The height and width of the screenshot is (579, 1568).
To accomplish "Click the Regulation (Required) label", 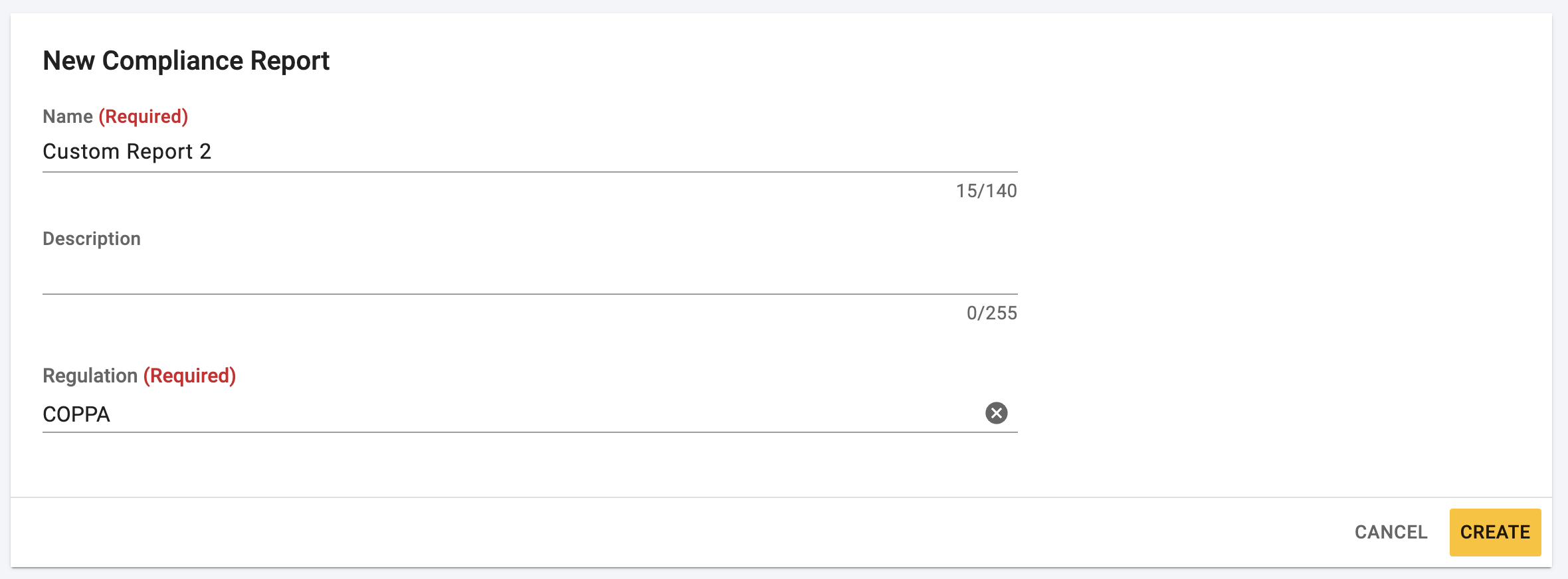I will pyautogui.click(x=140, y=376).
